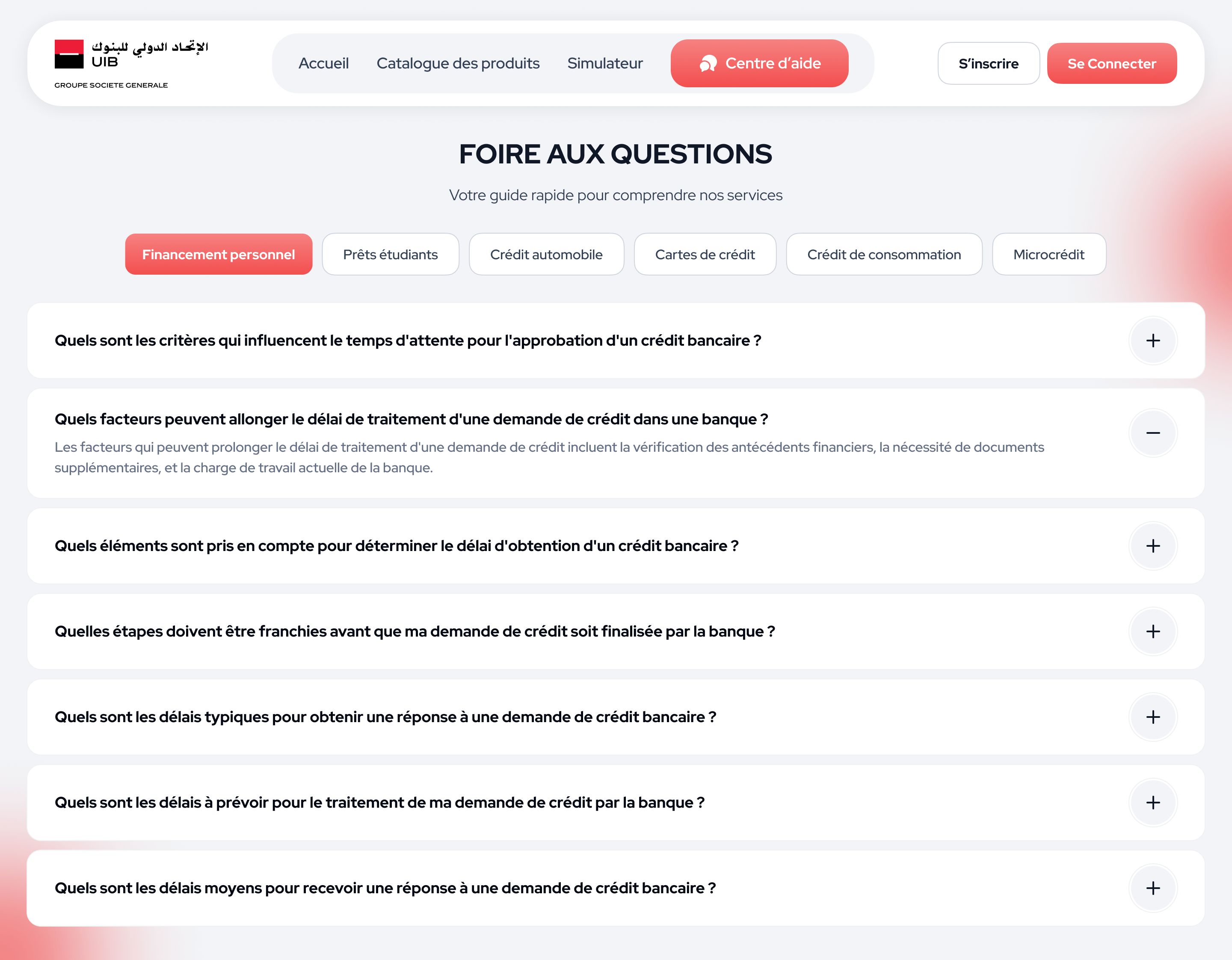
Task: Click question text 'Quels sont les délais moyens'
Action: [385, 889]
